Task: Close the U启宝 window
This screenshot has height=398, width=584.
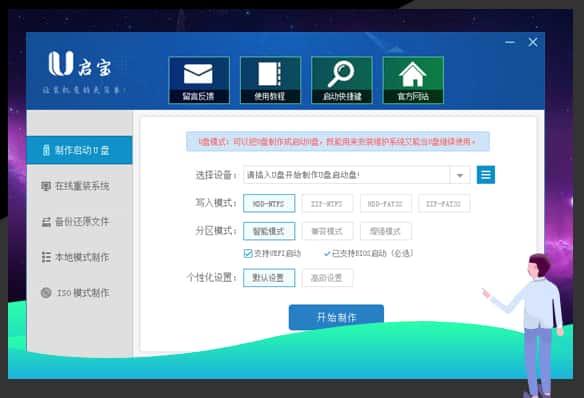Action: pos(533,42)
